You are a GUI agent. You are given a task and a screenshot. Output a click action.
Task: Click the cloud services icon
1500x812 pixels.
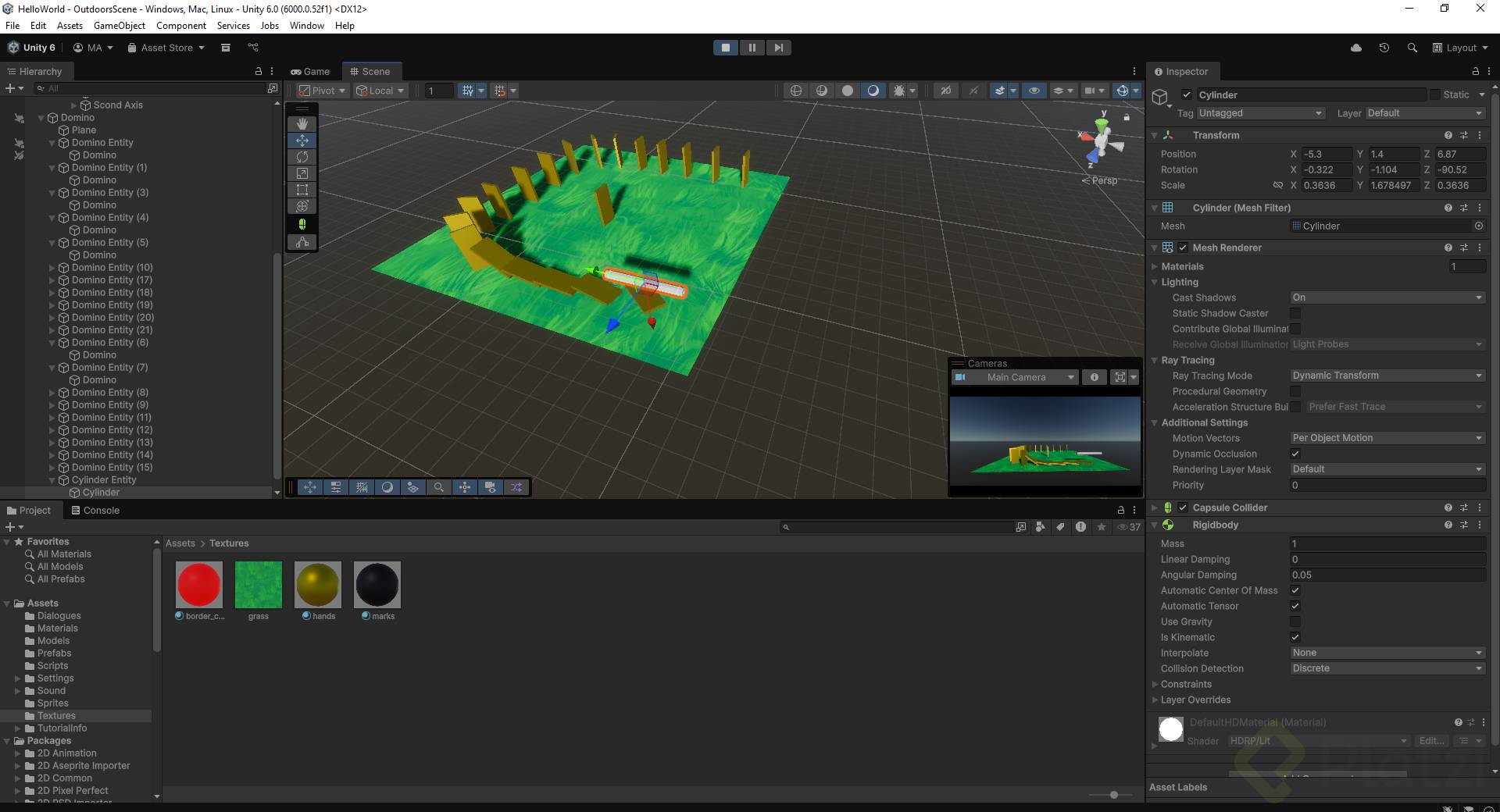pyautogui.click(x=1356, y=48)
